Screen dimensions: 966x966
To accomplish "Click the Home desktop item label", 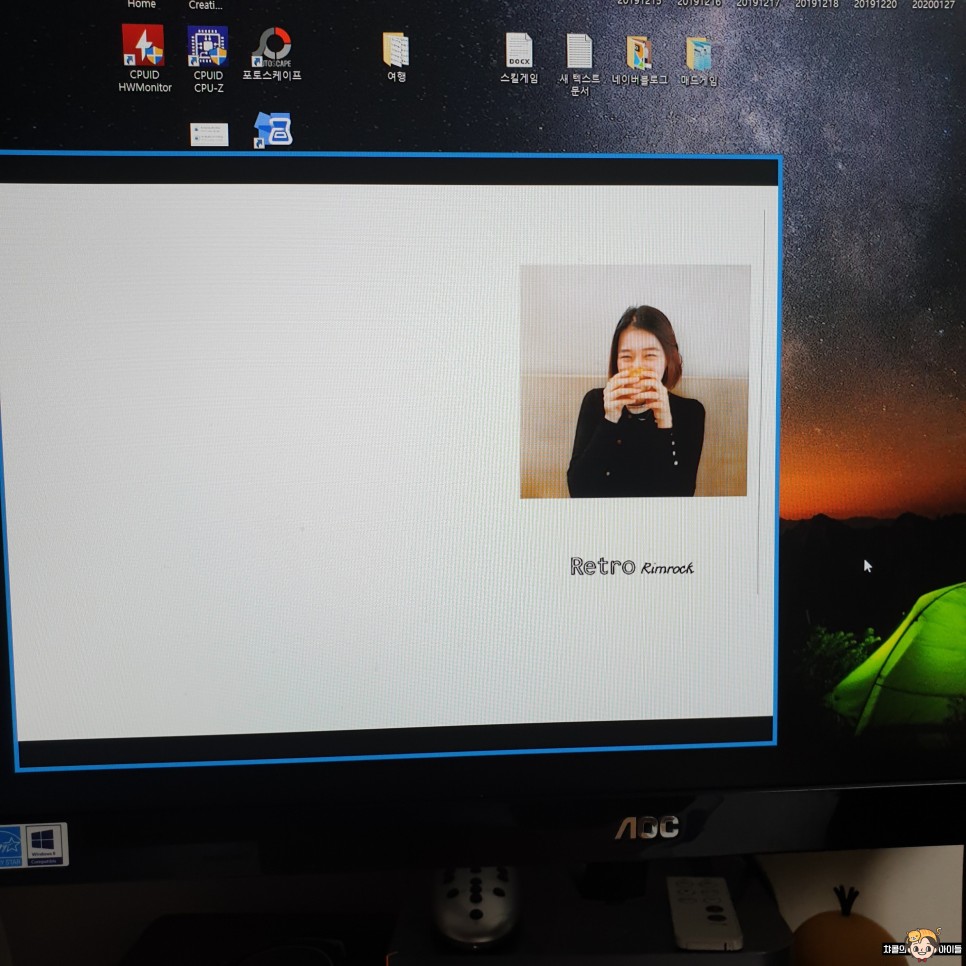I will pos(141,5).
